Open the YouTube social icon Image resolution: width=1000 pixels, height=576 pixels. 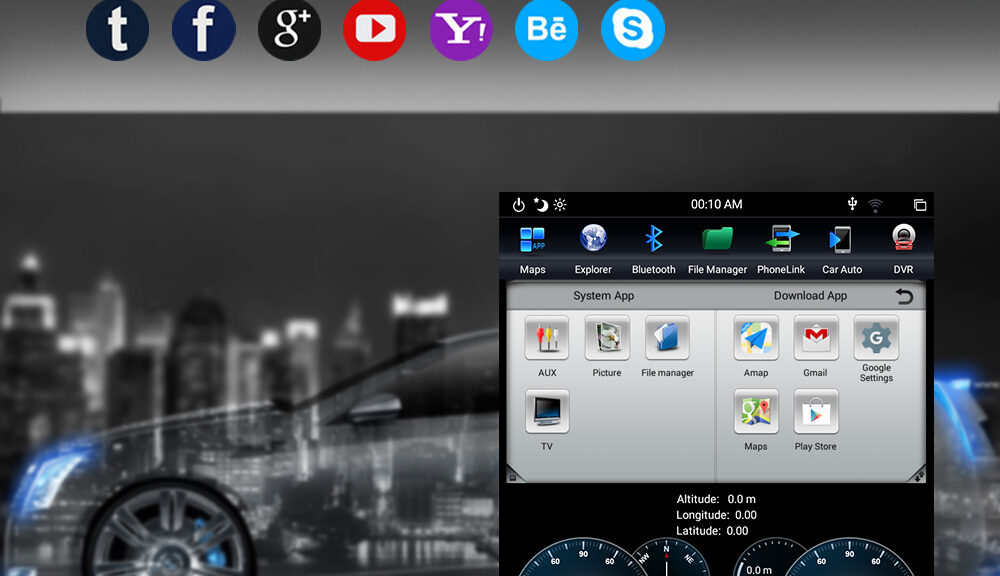point(375,29)
